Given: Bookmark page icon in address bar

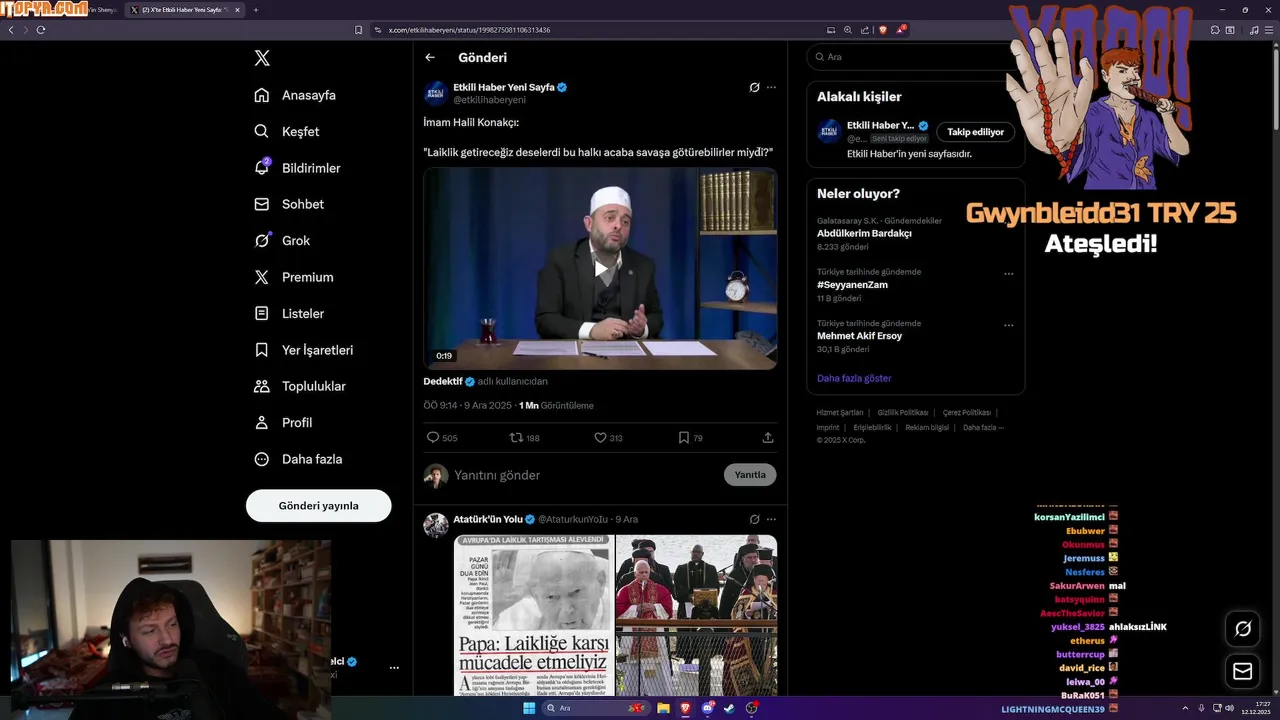Looking at the screenshot, I should point(358,30).
